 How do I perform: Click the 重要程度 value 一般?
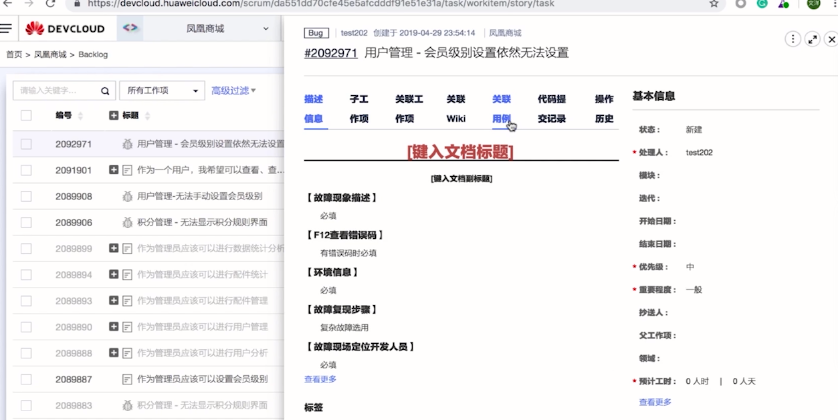[x=694, y=290]
